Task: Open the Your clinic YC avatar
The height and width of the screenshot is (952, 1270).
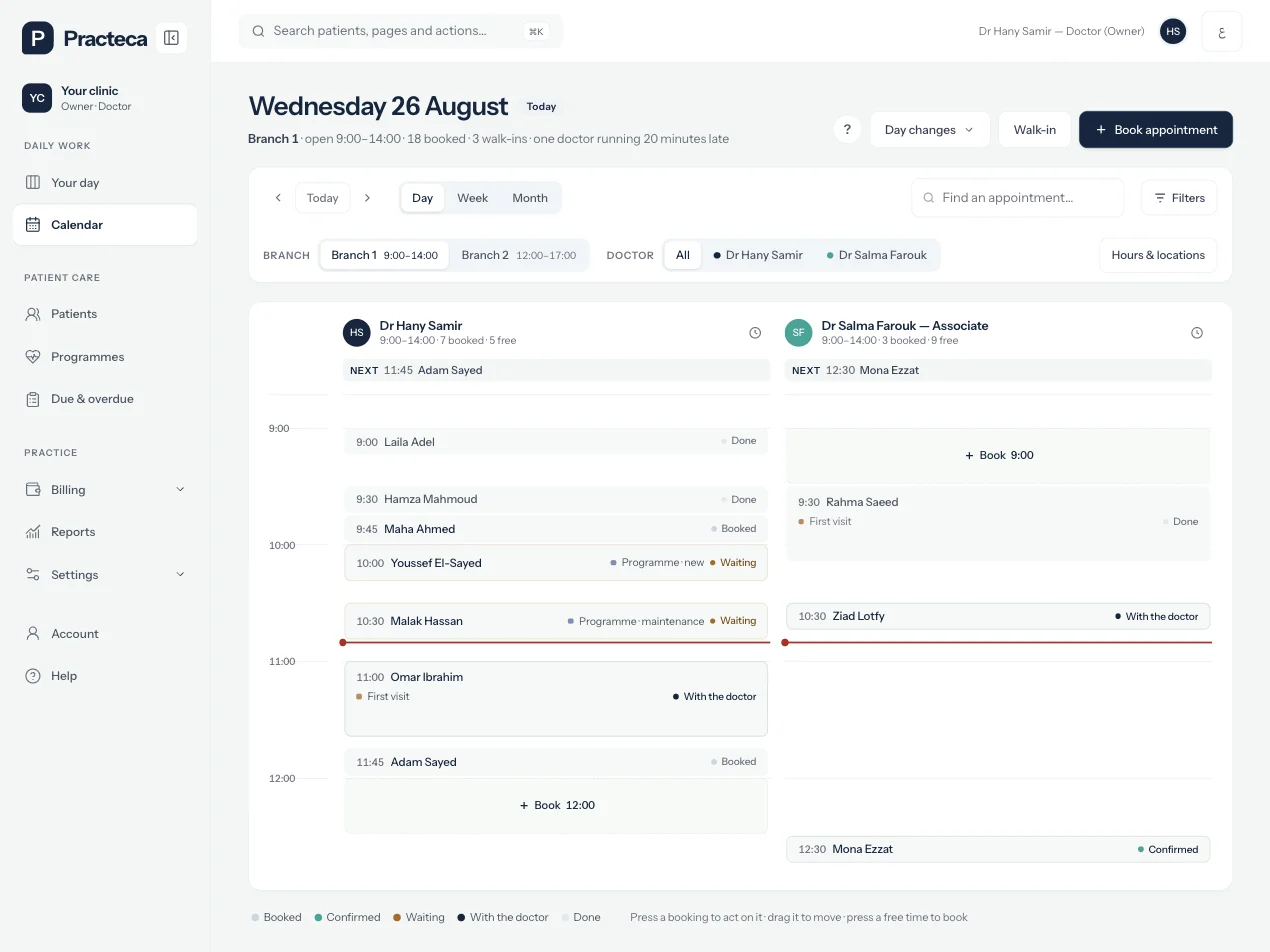Action: point(37,98)
